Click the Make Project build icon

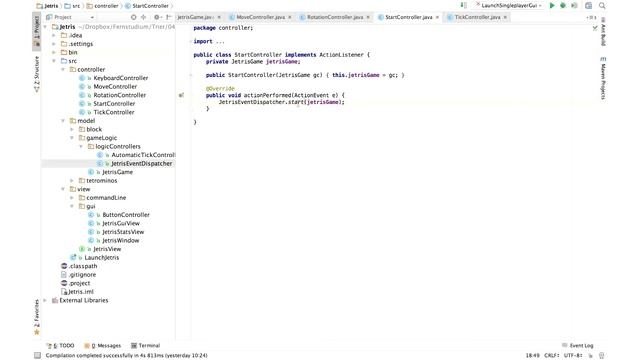pos(464,5)
